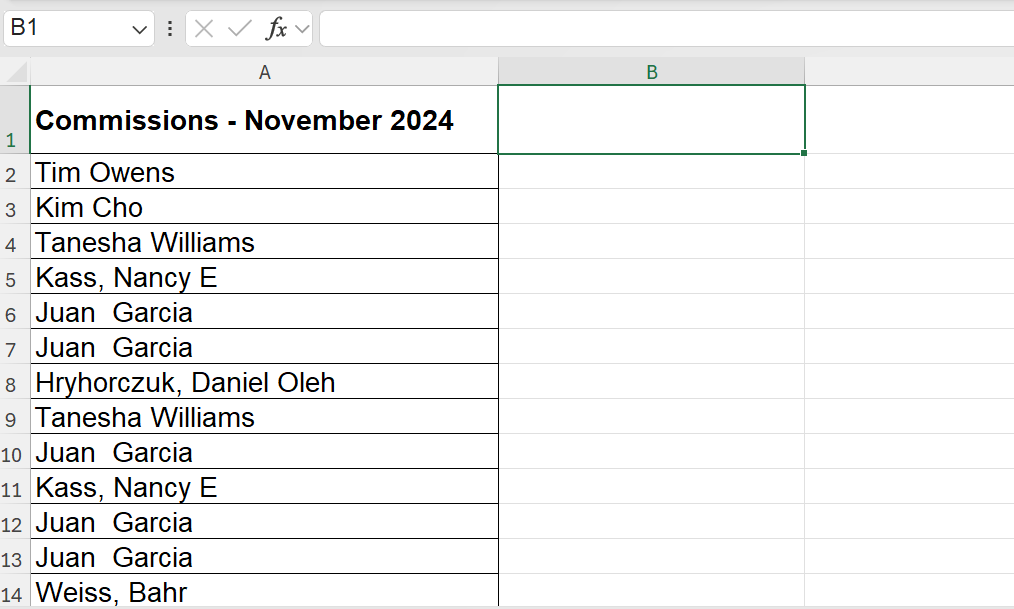The image size is (1014, 609).
Task: Click the fill handle on cell B1
Action: [x=804, y=153]
